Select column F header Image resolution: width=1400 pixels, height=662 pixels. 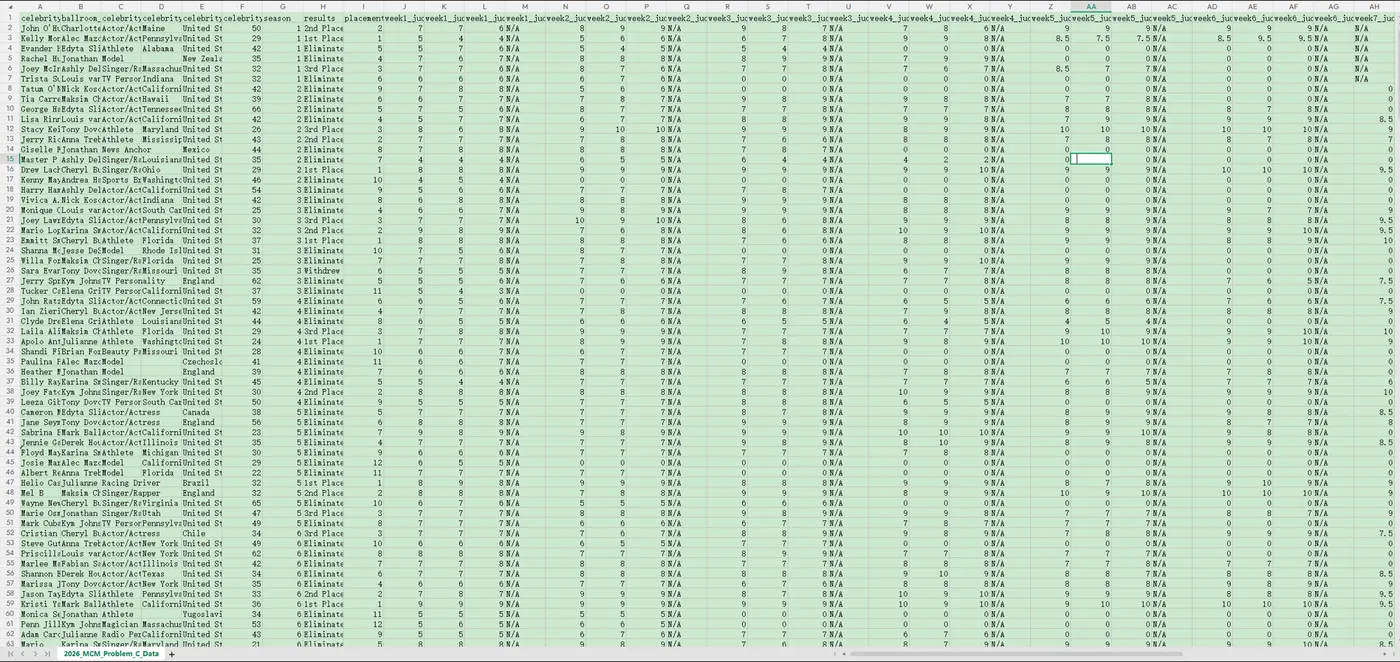click(x=242, y=6)
